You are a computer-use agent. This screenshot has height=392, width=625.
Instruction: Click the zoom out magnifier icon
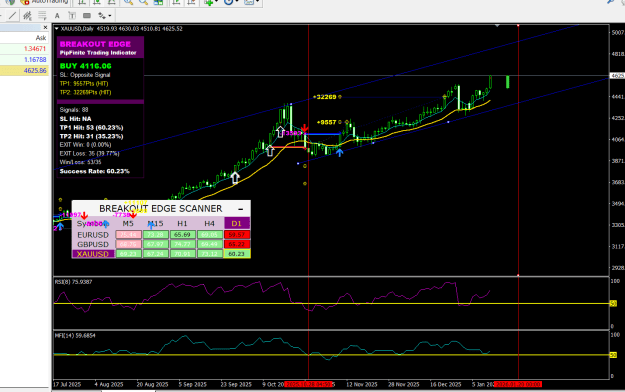point(143,2)
